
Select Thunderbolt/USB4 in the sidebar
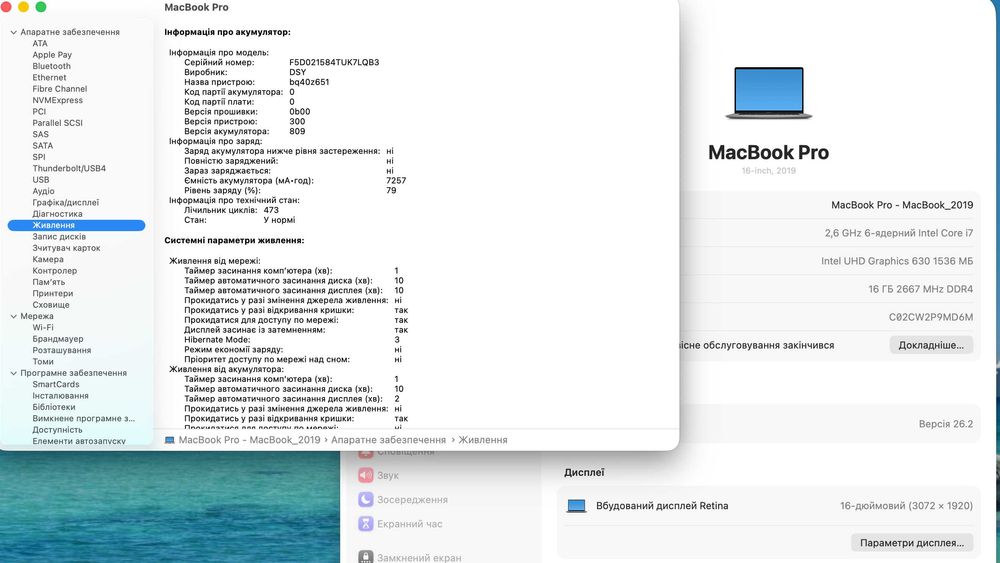point(69,168)
